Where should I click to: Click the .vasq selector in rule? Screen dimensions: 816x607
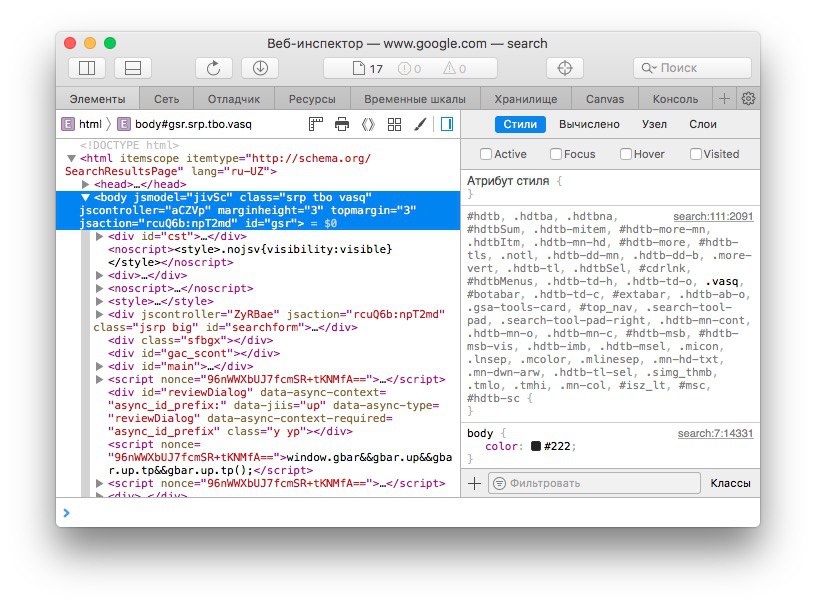[x=722, y=282]
